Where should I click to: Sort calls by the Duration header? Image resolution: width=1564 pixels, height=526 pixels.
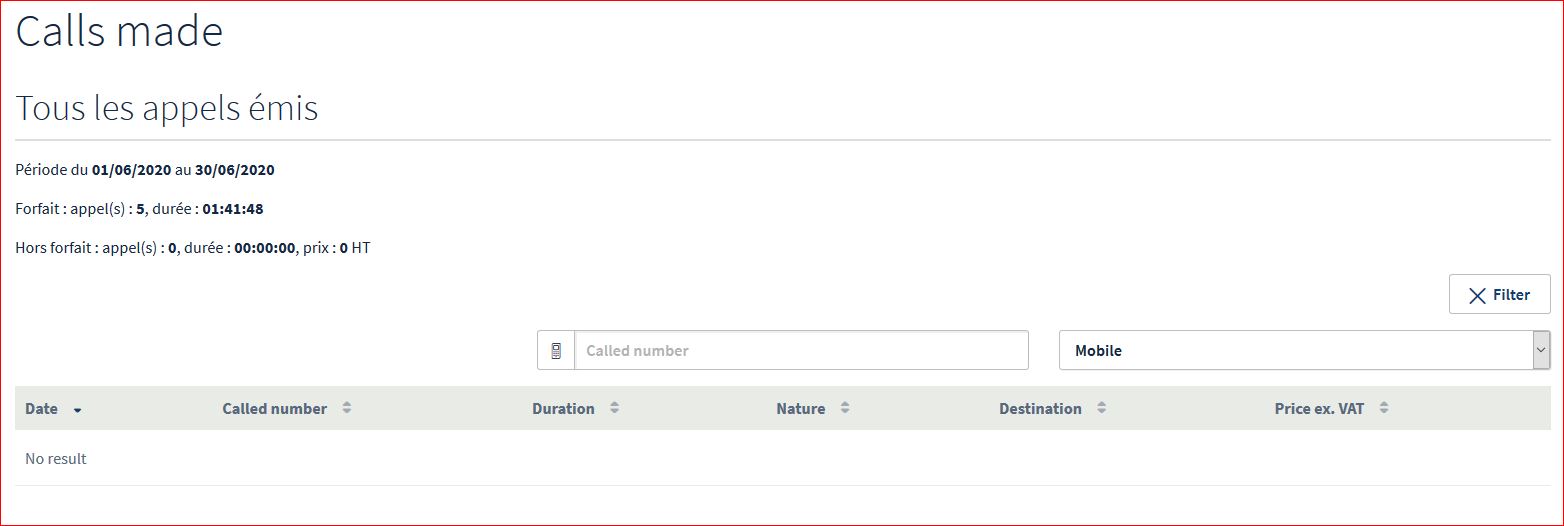click(x=563, y=409)
